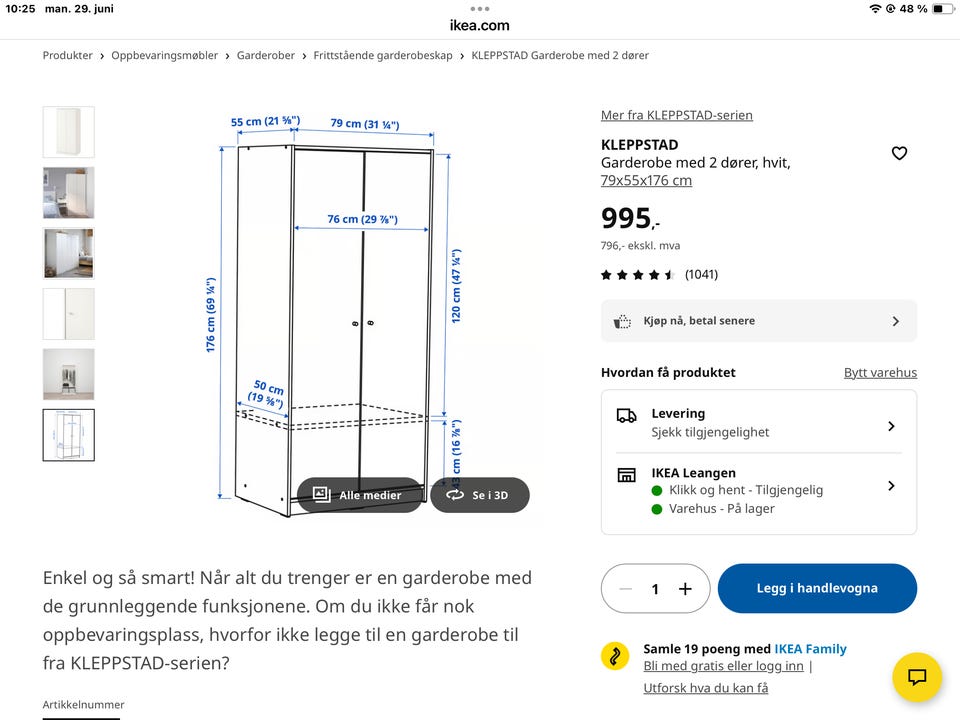The width and height of the screenshot is (960, 720).
Task: Open Se i 3D view
Action: (480, 495)
